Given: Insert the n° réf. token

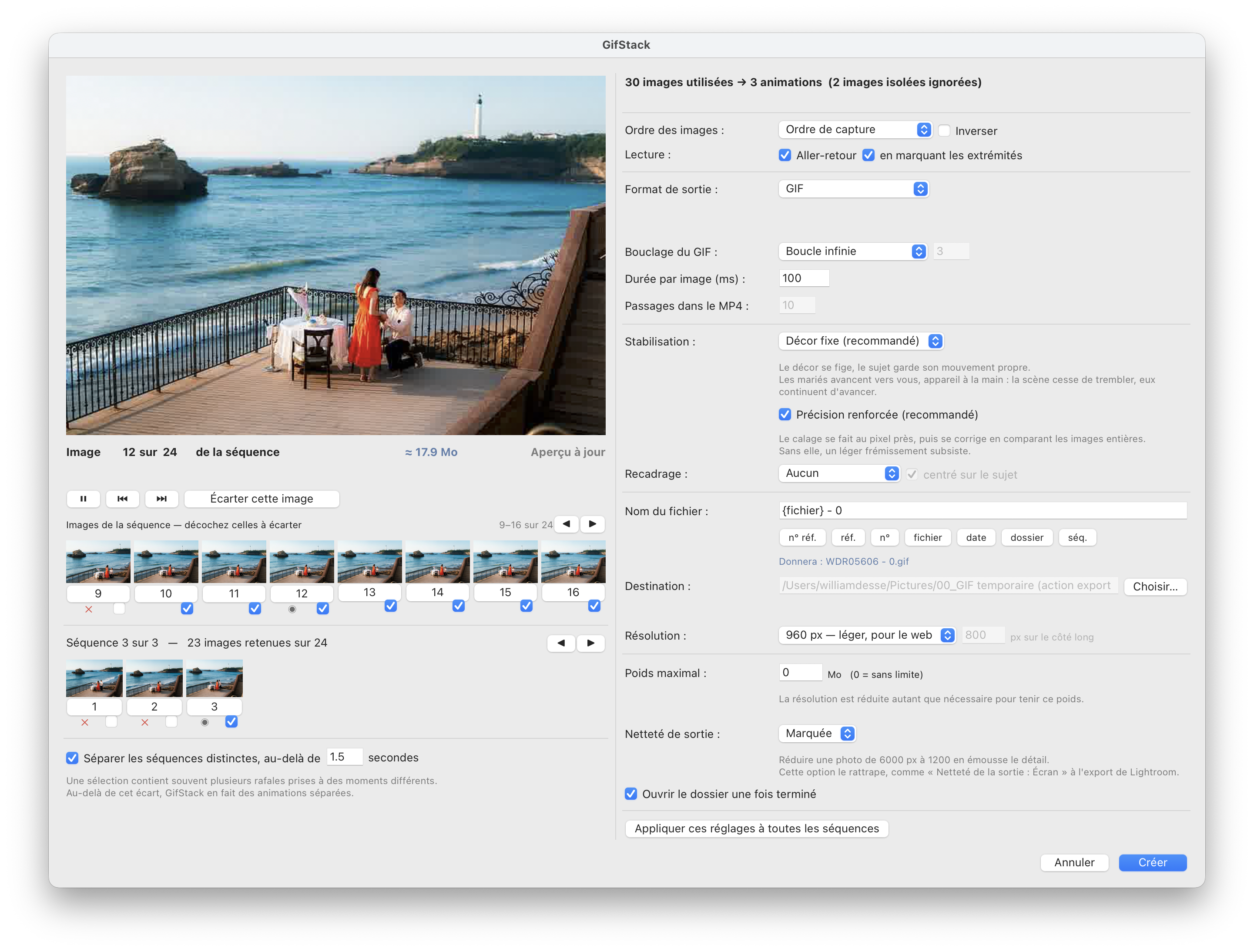Looking at the screenshot, I should (x=802, y=538).
